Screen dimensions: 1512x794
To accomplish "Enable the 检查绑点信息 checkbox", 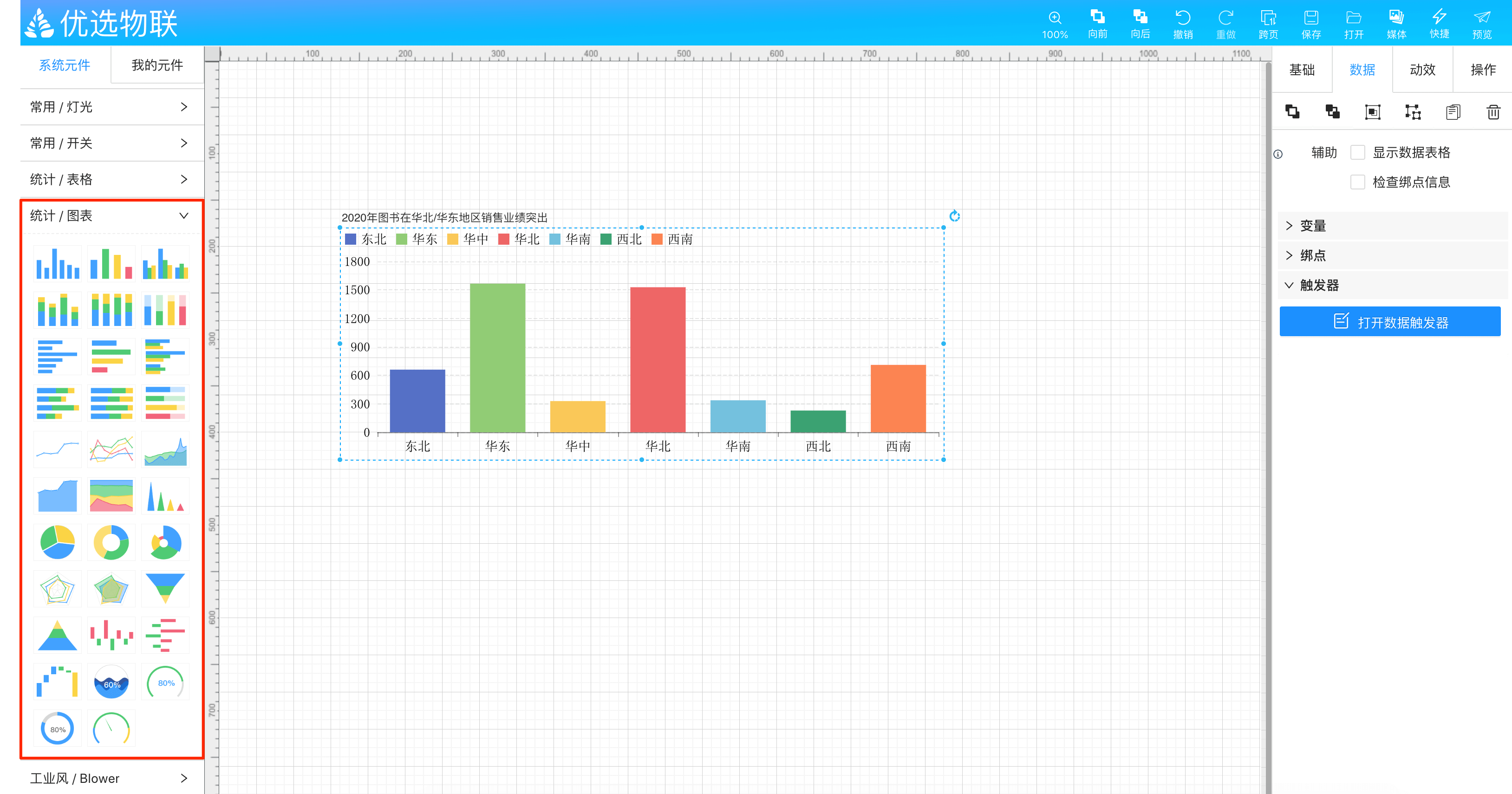I will pos(1357,182).
